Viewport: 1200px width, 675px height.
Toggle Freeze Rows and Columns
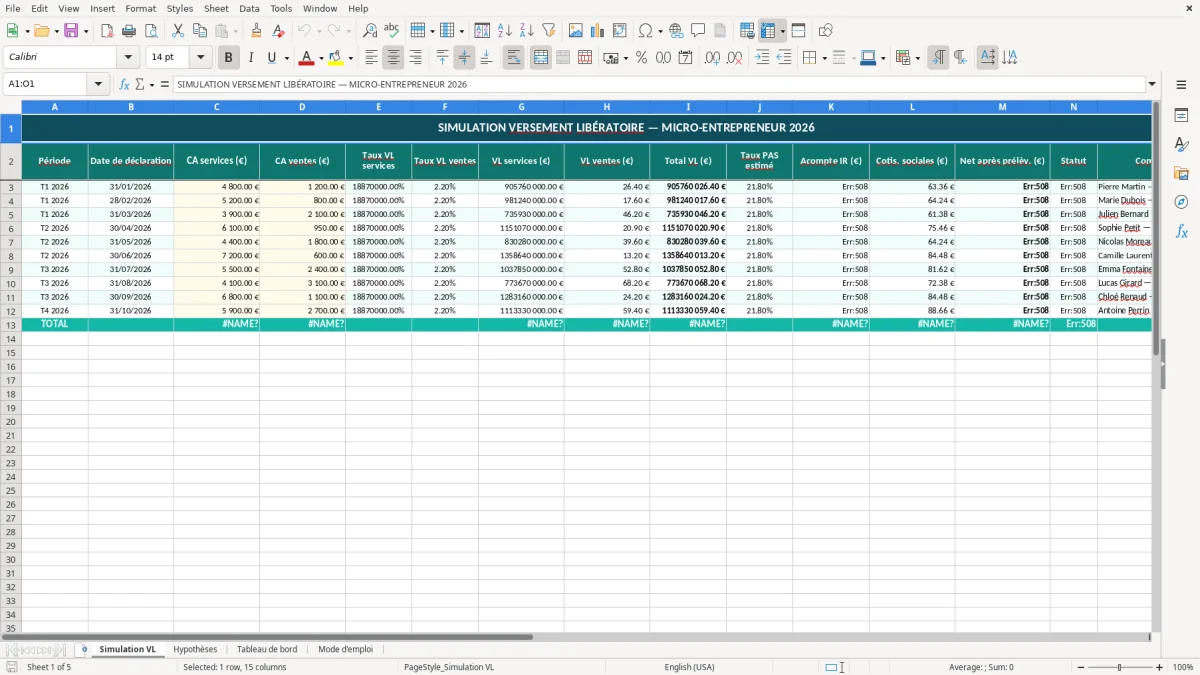(x=768, y=31)
